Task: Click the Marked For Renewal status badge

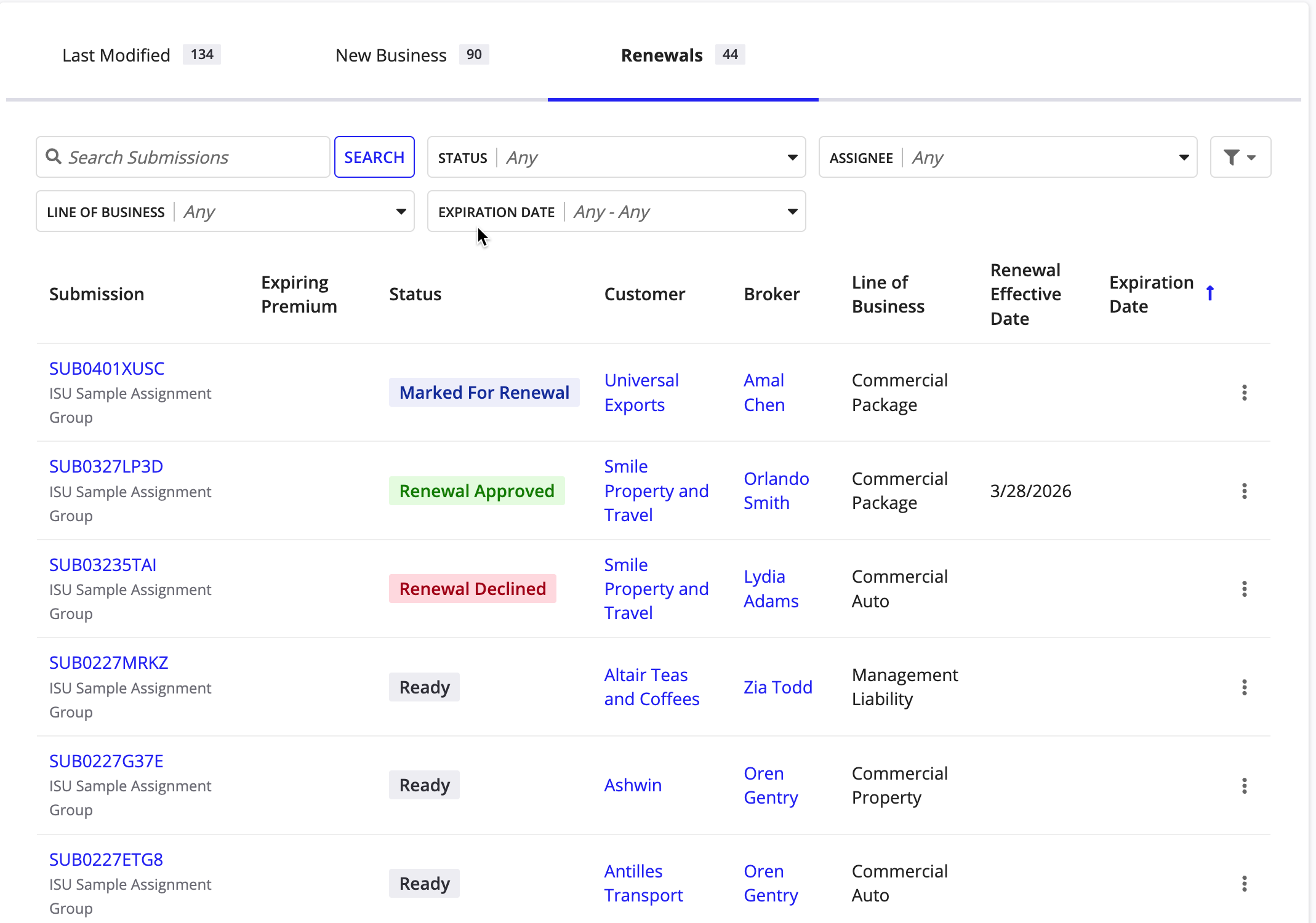Action: pos(484,393)
